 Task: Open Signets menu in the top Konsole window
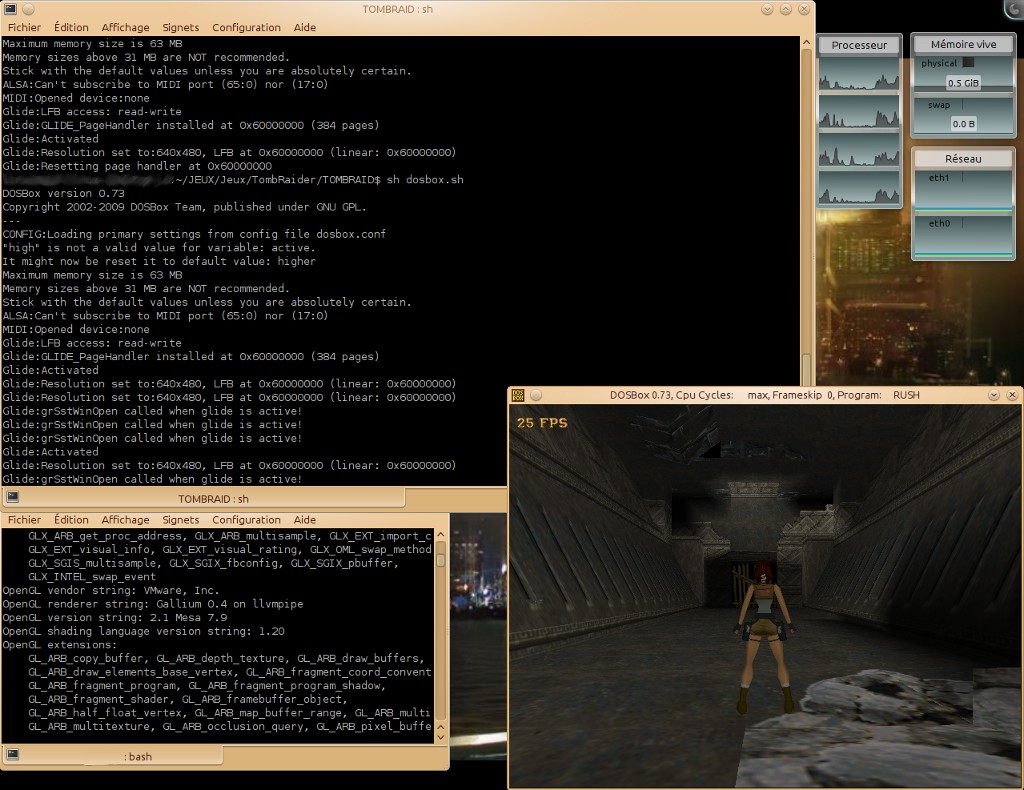tap(181, 27)
